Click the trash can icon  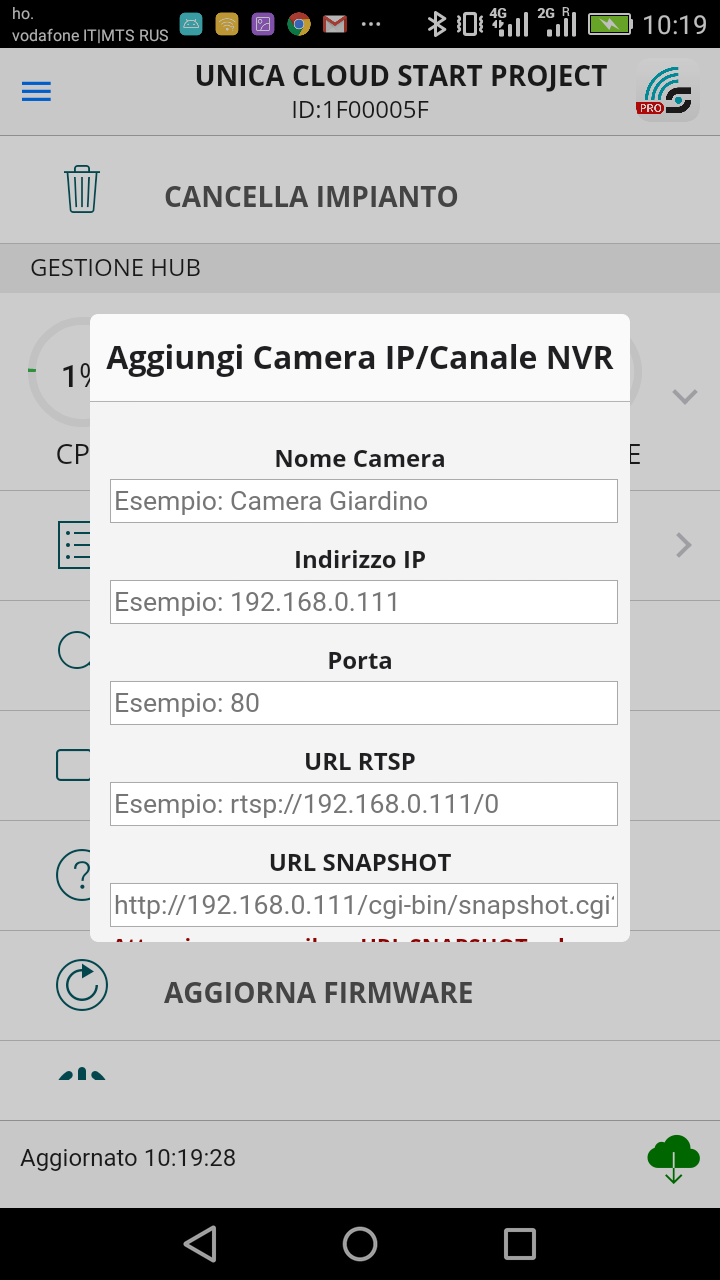pos(82,189)
